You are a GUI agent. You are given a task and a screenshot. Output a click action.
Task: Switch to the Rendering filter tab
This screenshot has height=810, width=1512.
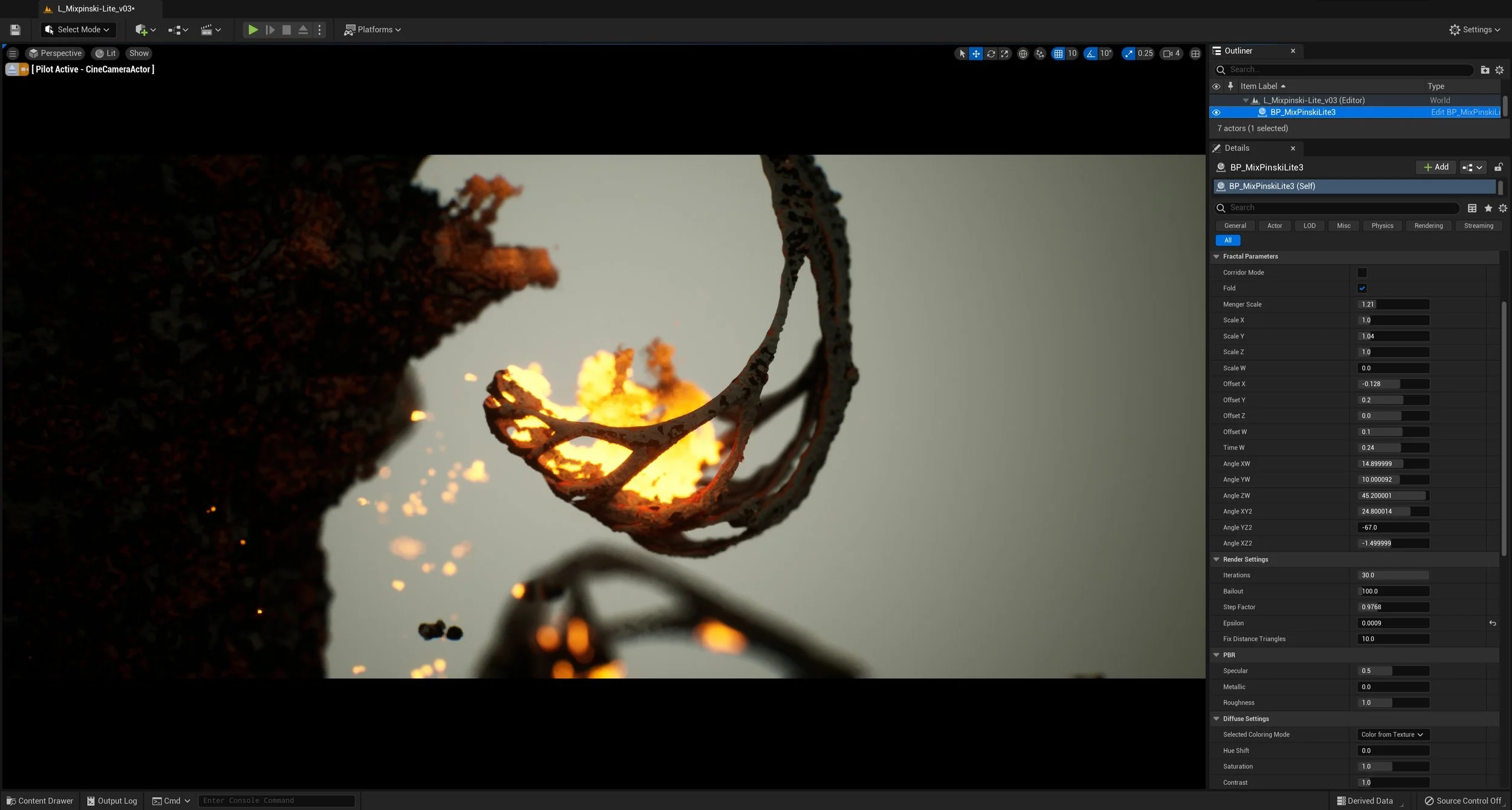tap(1428, 226)
